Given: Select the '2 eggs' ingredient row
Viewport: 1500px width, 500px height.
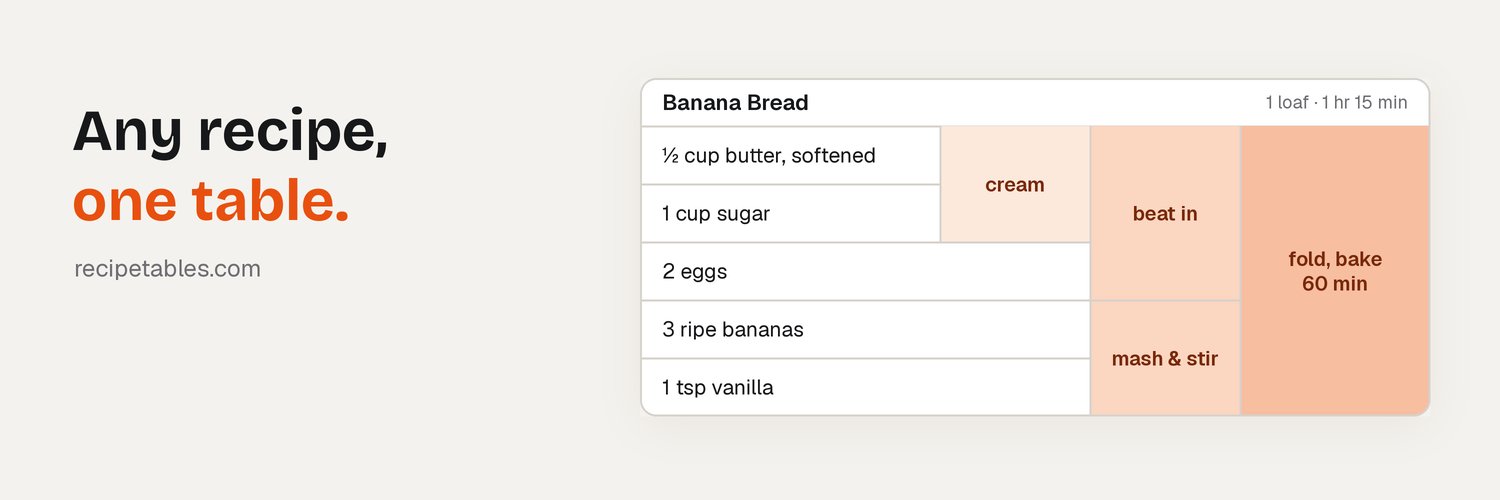Looking at the screenshot, I should [866, 272].
